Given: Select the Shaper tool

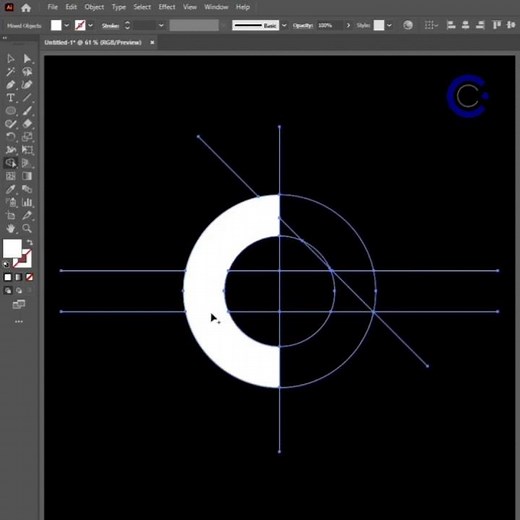Looking at the screenshot, I should [11, 124].
